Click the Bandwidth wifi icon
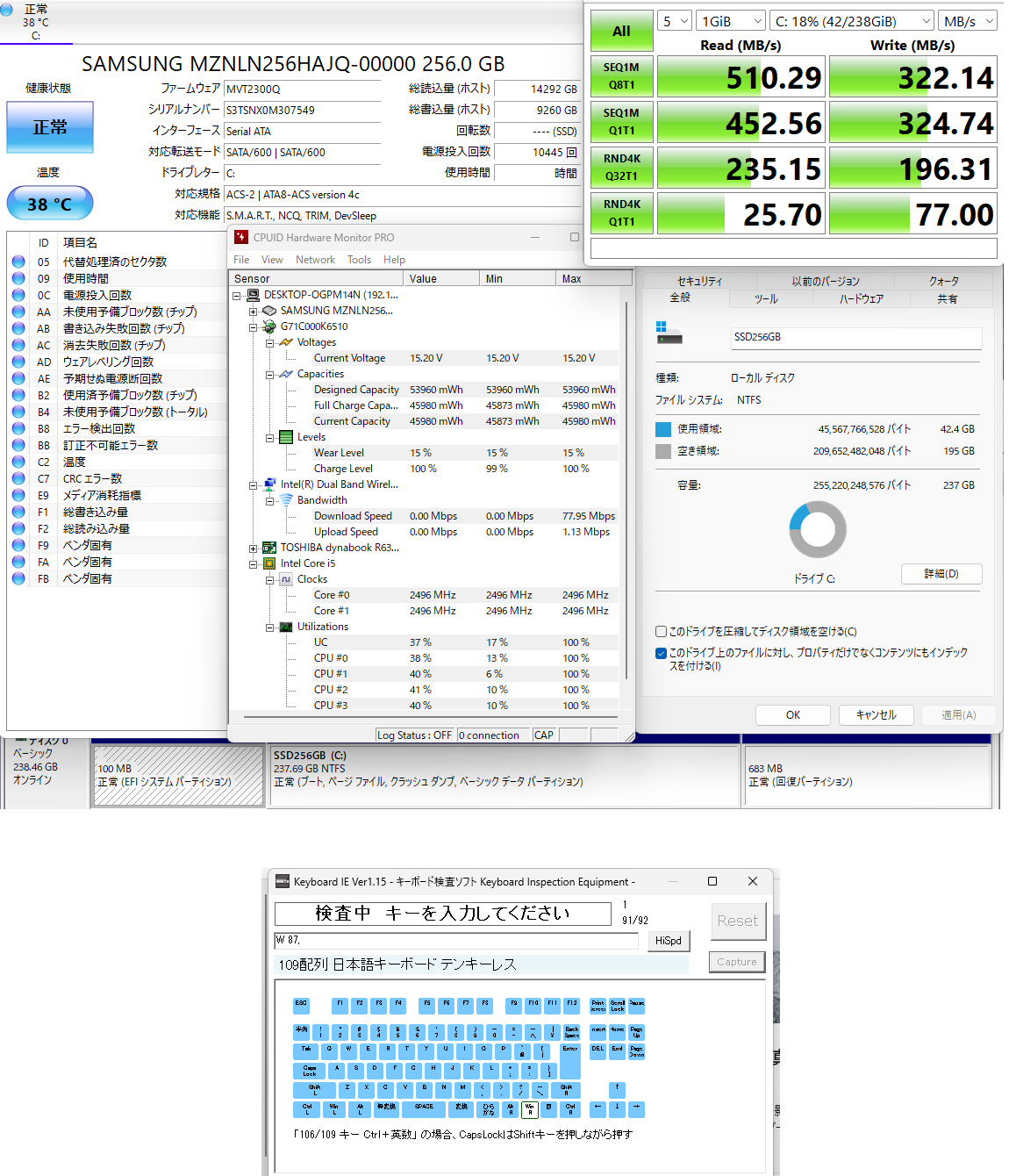Screen dimensions: 1009x1176 286,500
